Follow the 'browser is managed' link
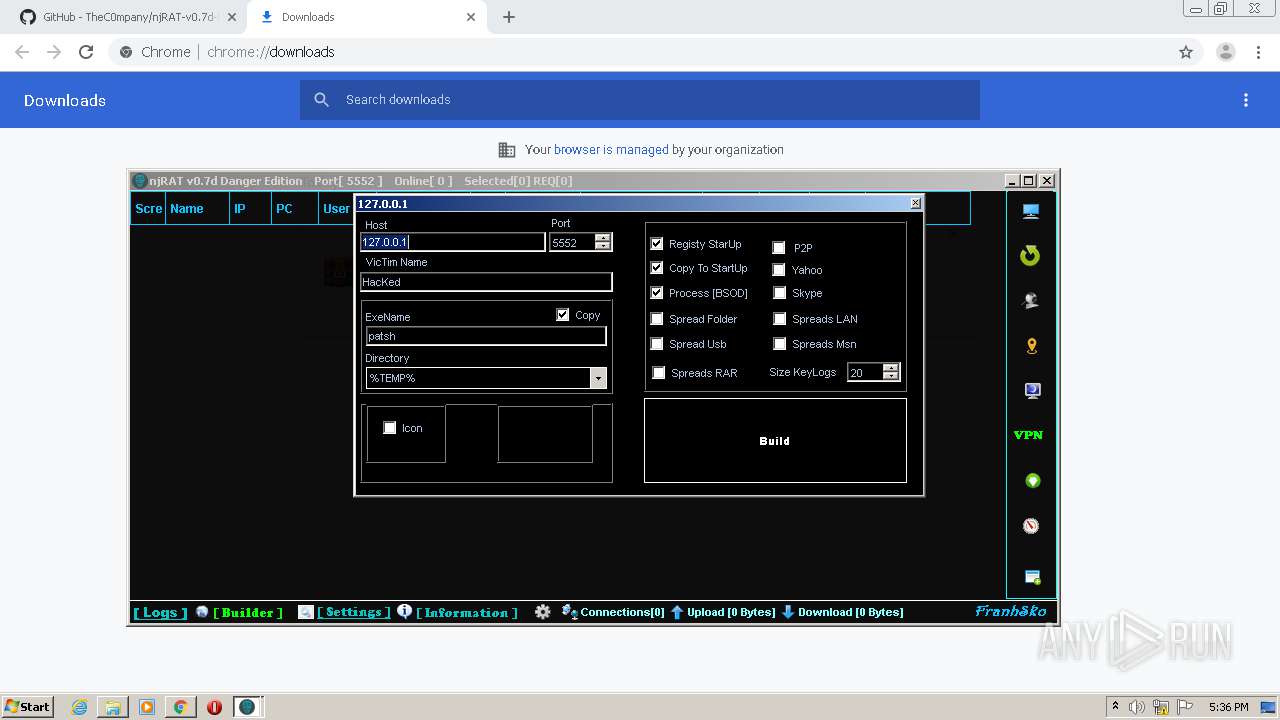The height and width of the screenshot is (720, 1280). [x=611, y=150]
